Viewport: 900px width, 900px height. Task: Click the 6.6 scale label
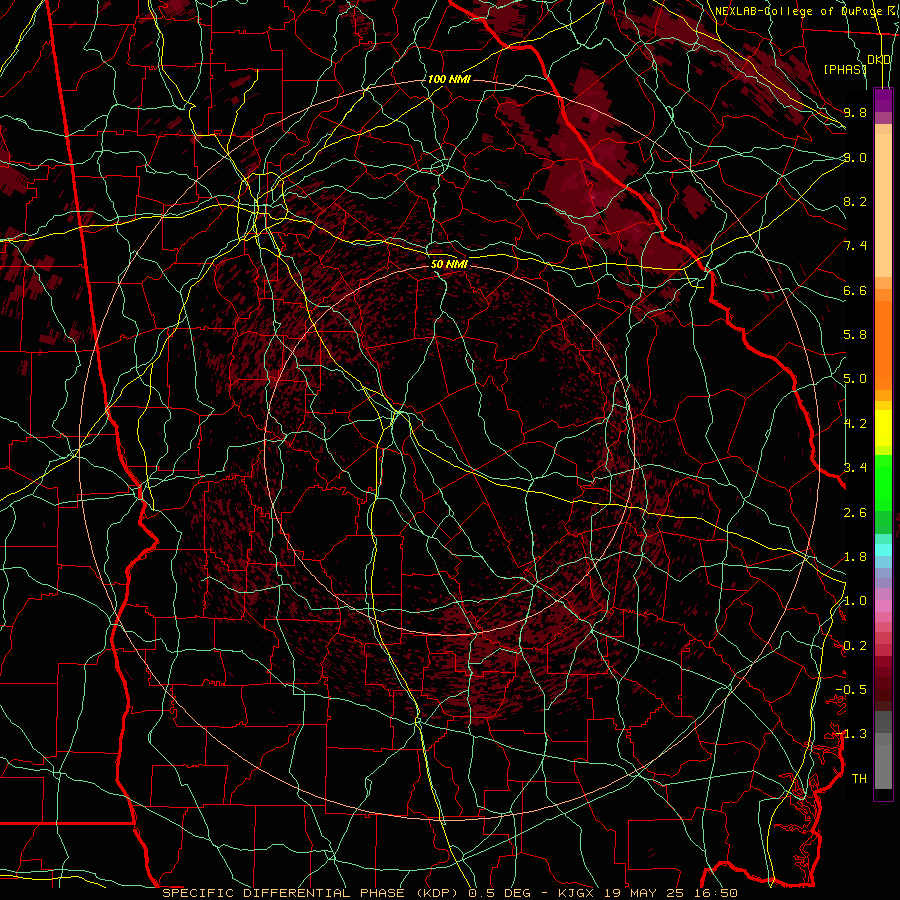pyautogui.click(x=855, y=290)
